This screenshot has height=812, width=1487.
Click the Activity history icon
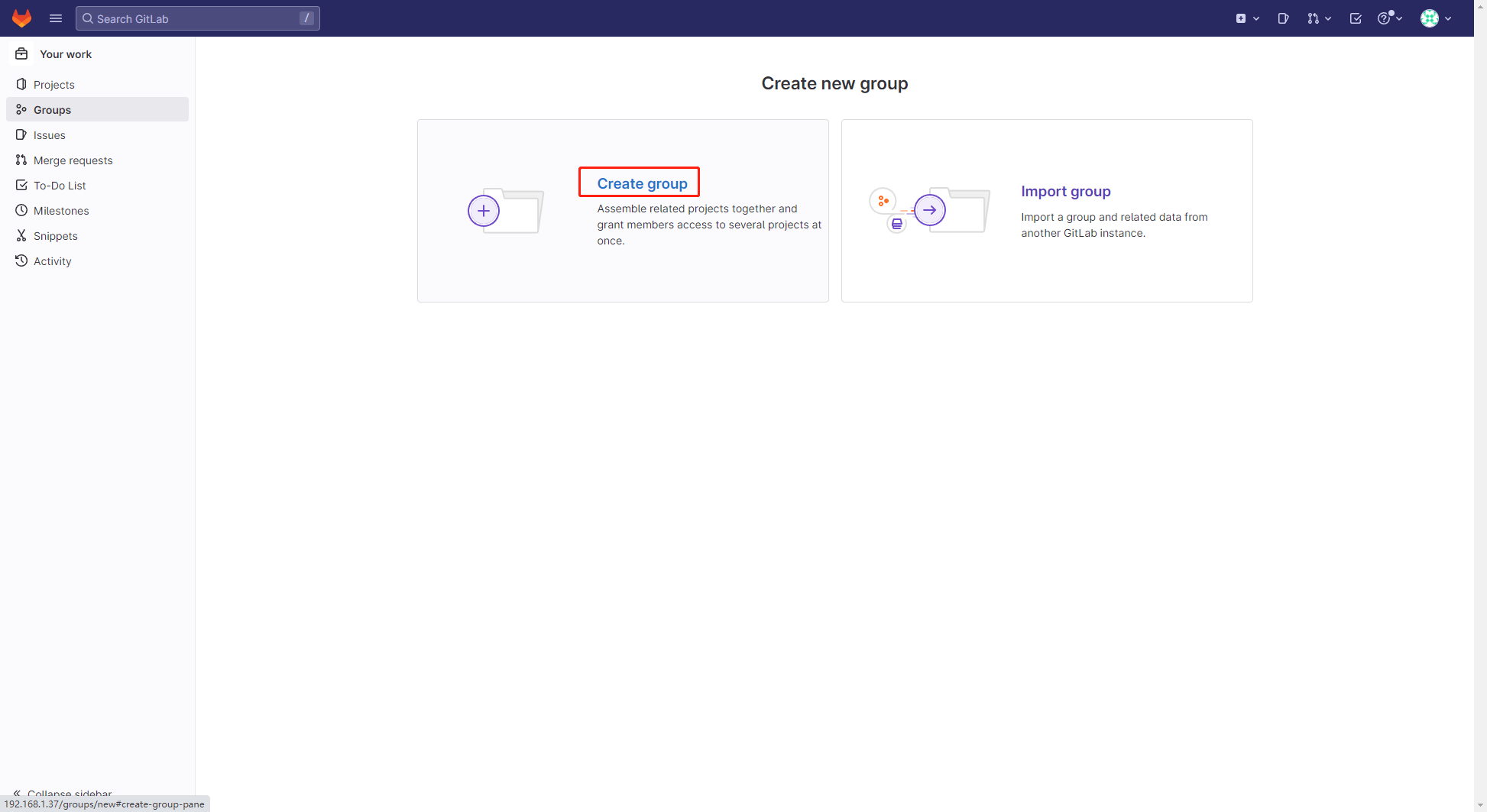coord(21,260)
